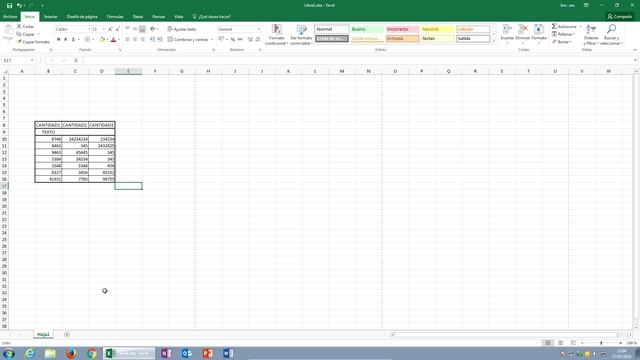Viewport: 640px width, 360px height.
Task: Switch to the Diseño de página tab
Action: click(x=82, y=17)
